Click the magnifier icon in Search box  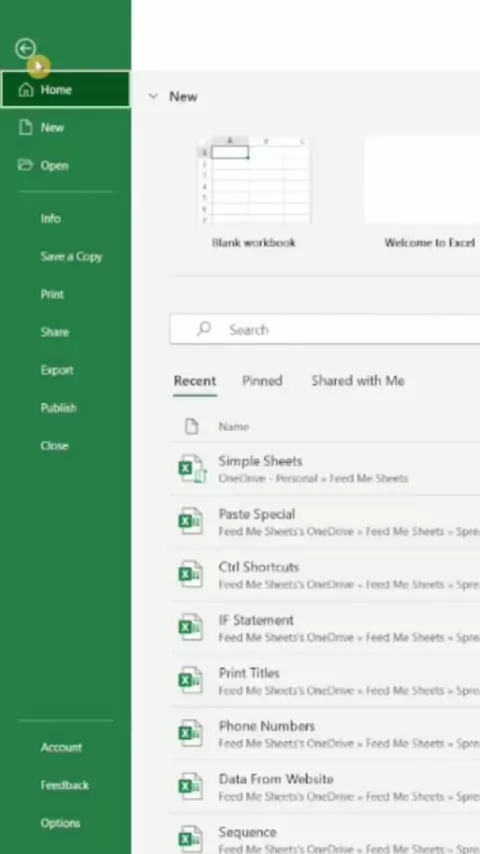point(204,329)
